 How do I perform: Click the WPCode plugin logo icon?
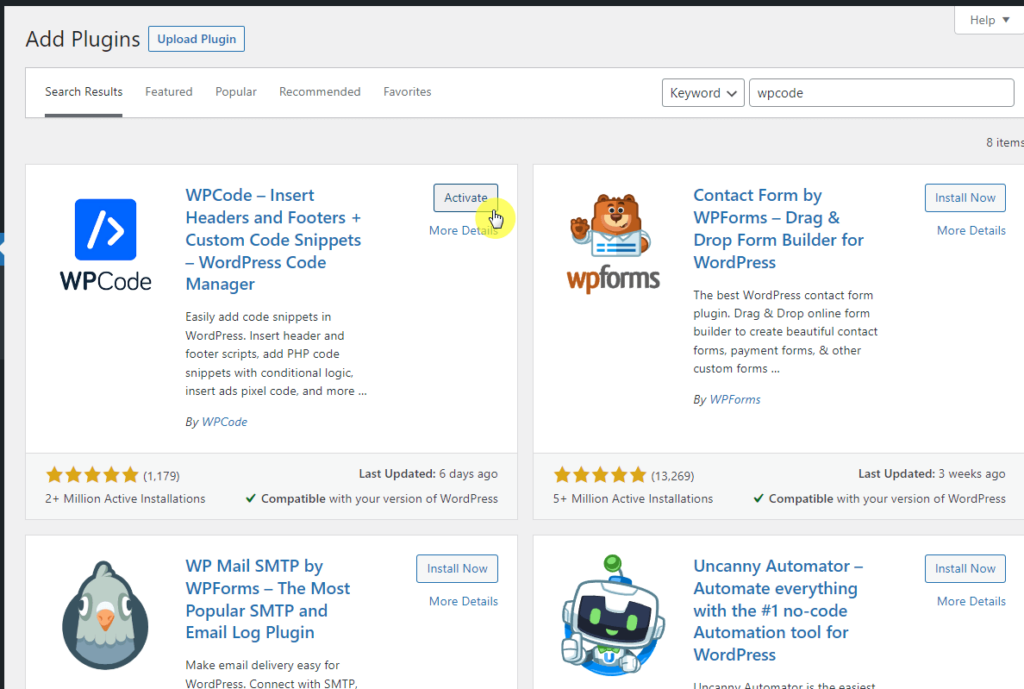coord(105,244)
